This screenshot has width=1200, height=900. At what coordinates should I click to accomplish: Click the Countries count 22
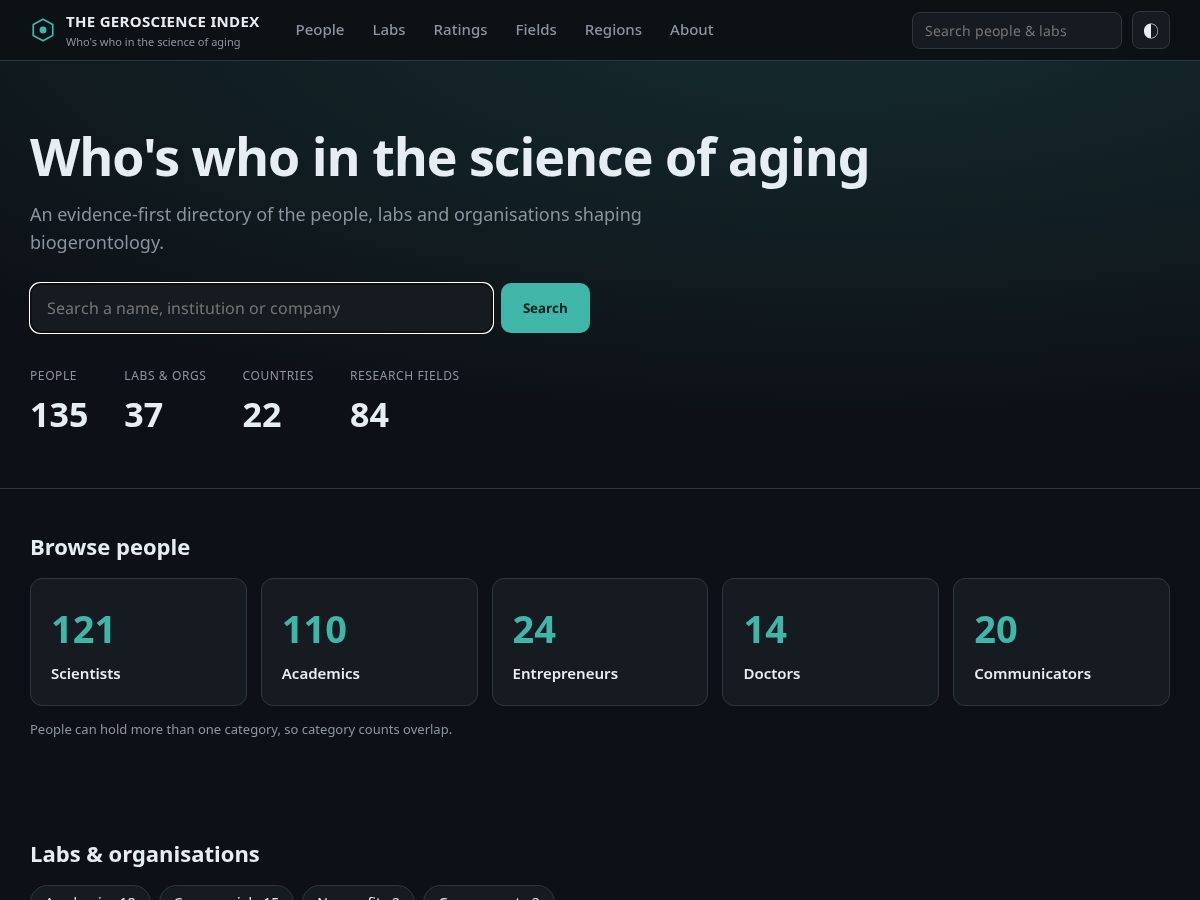click(262, 415)
